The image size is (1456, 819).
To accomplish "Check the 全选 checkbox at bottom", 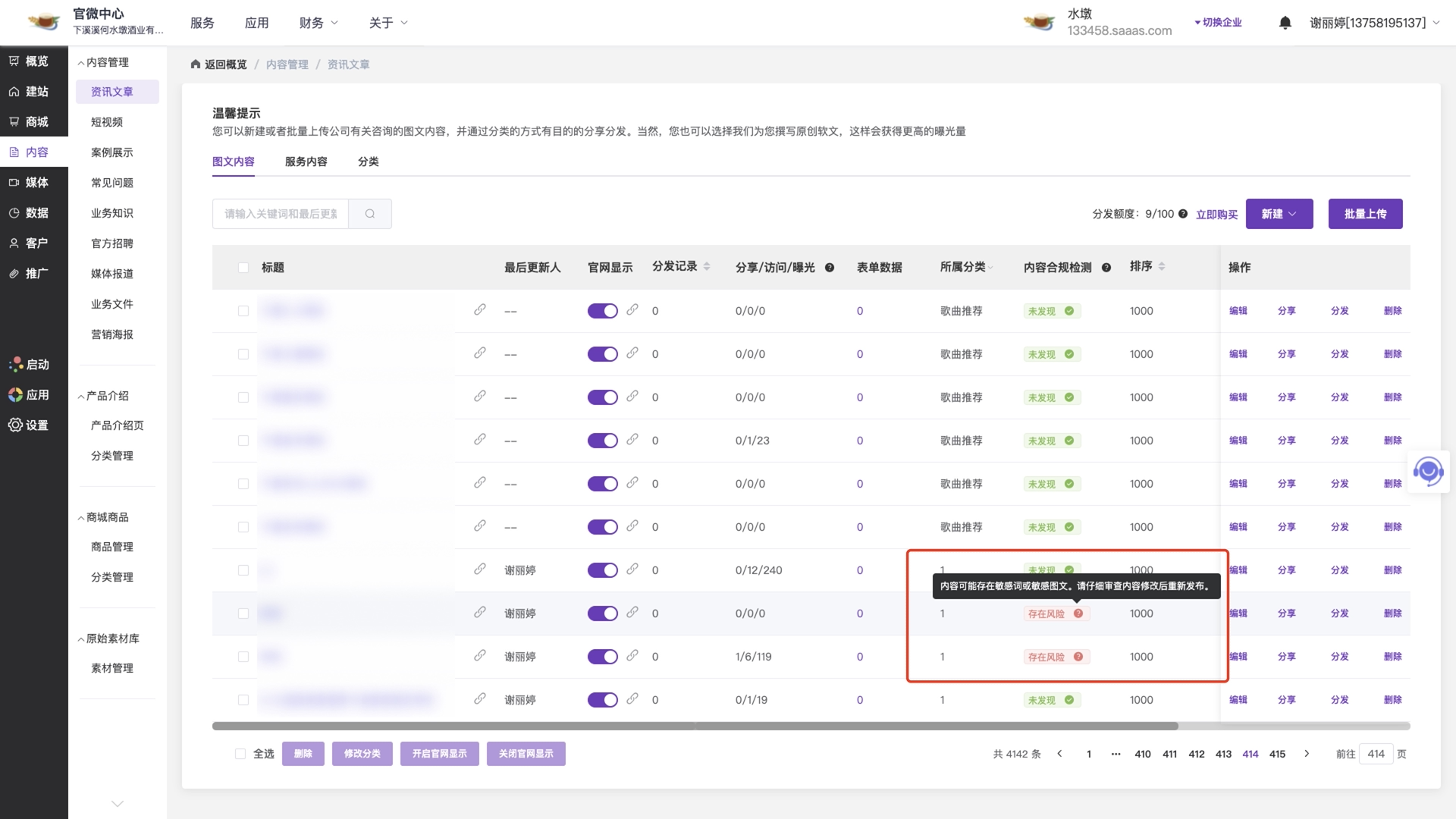I will [240, 754].
